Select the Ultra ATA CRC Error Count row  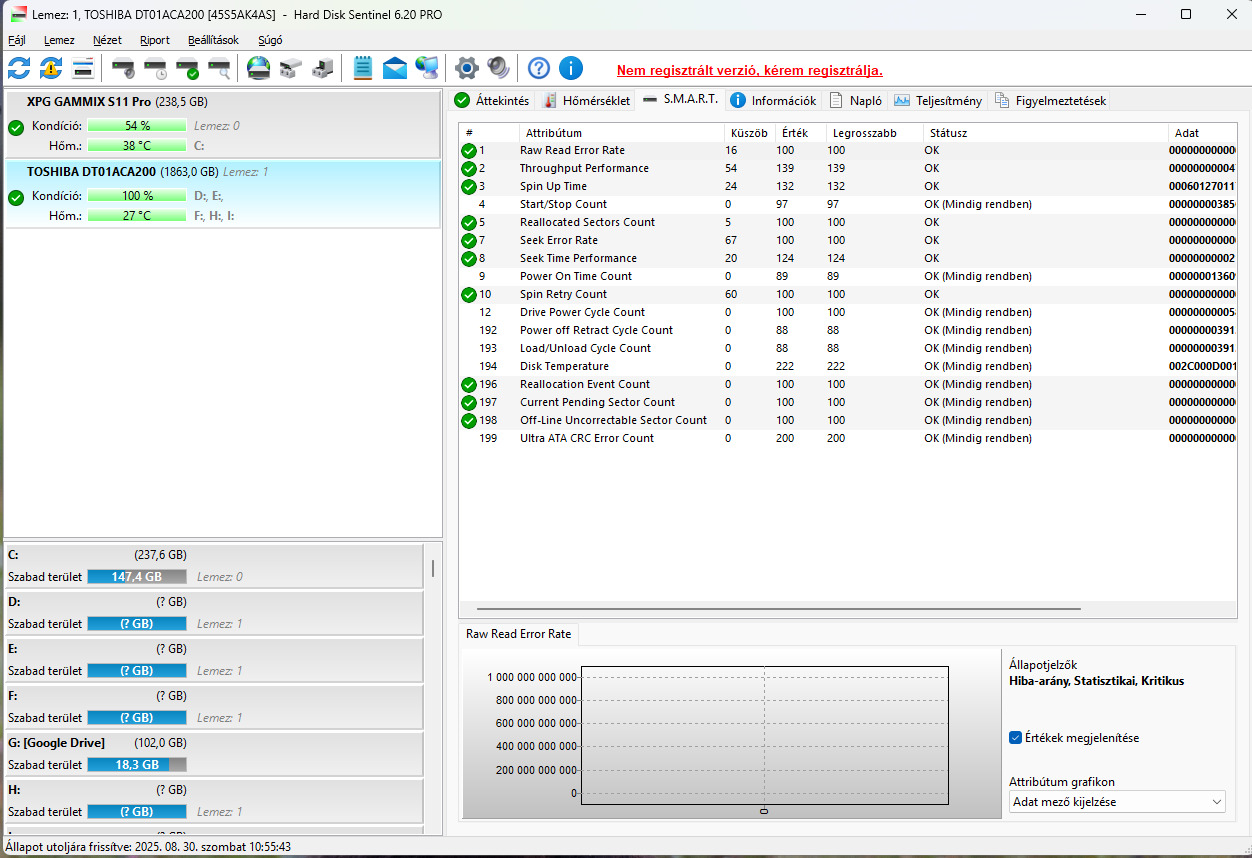coord(848,438)
